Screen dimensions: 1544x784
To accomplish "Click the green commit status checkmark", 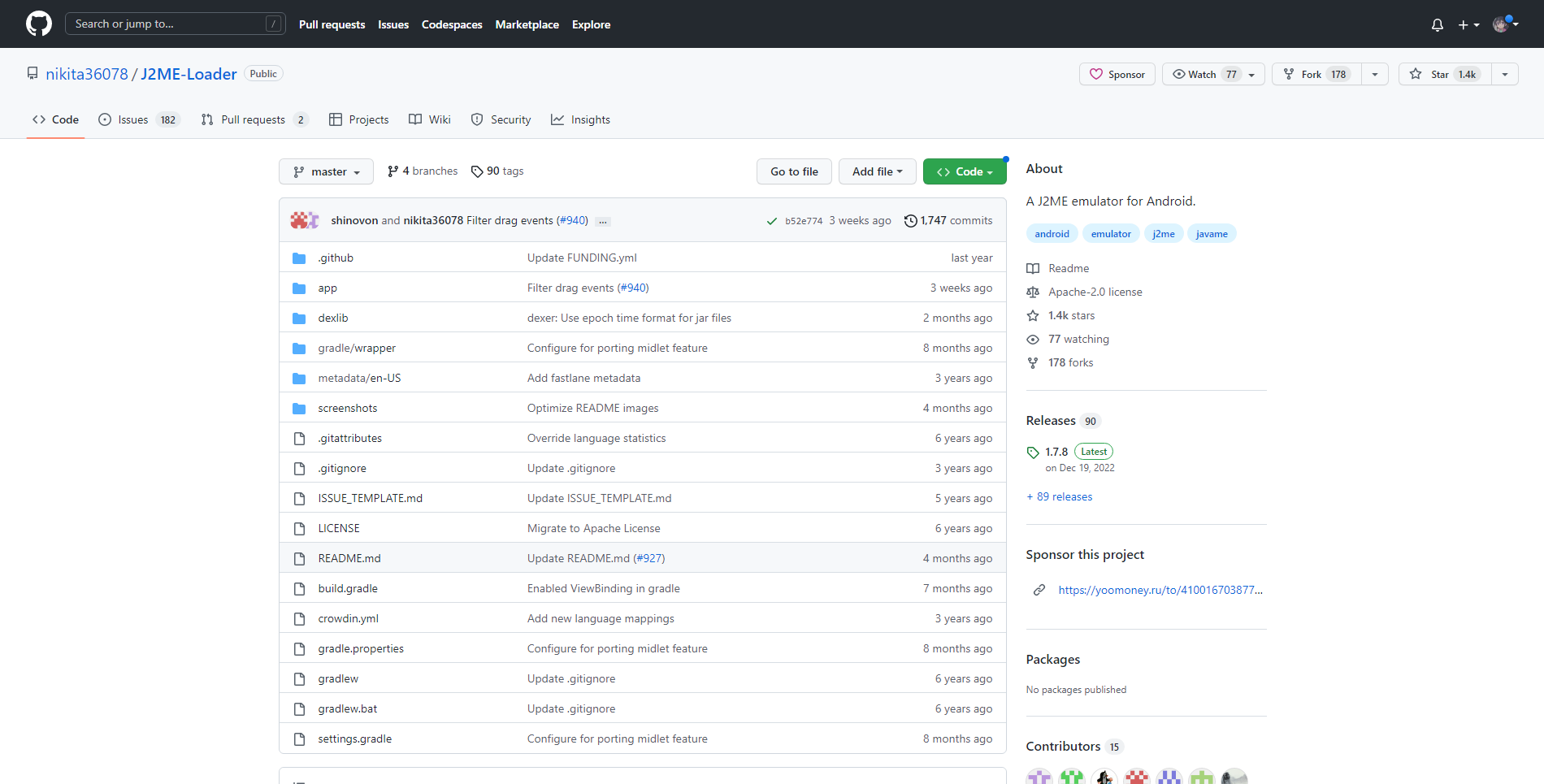I will [x=771, y=221].
